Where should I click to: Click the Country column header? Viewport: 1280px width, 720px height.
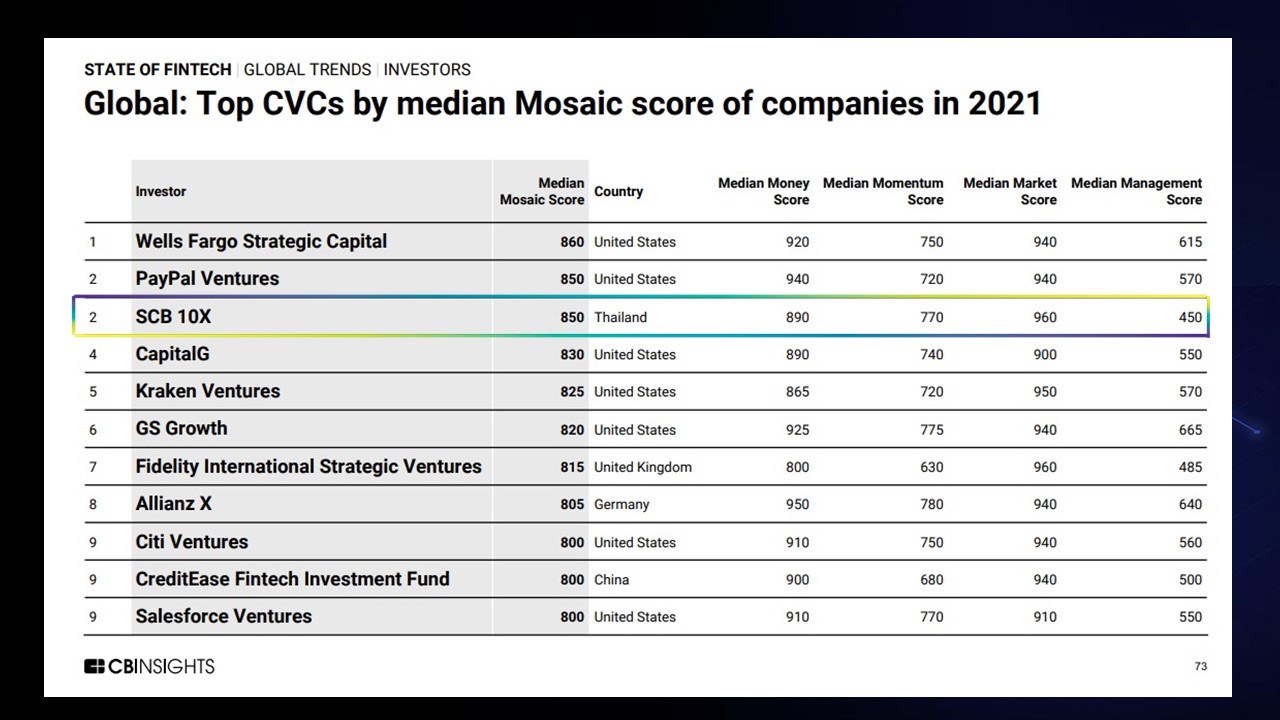[618, 191]
